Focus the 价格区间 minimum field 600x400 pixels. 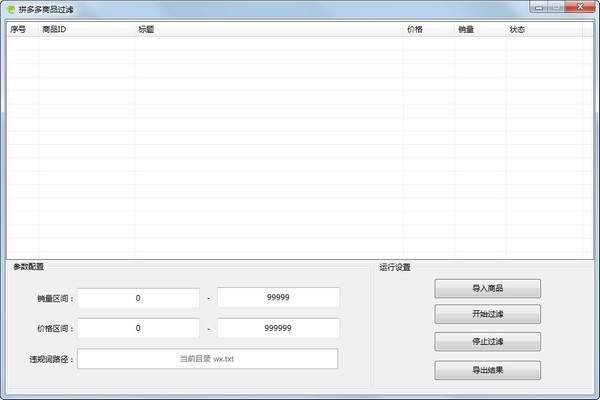[138, 328]
